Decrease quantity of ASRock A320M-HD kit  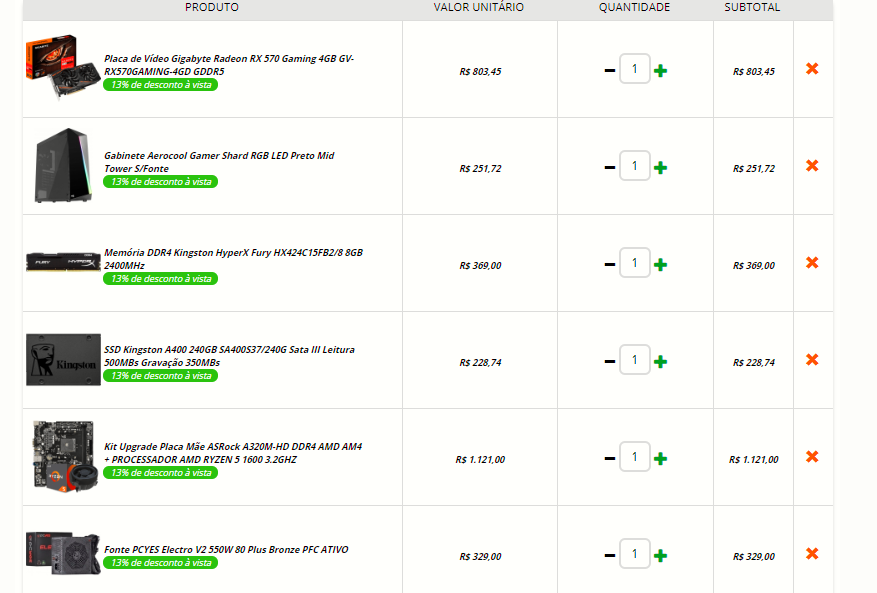[x=610, y=458]
